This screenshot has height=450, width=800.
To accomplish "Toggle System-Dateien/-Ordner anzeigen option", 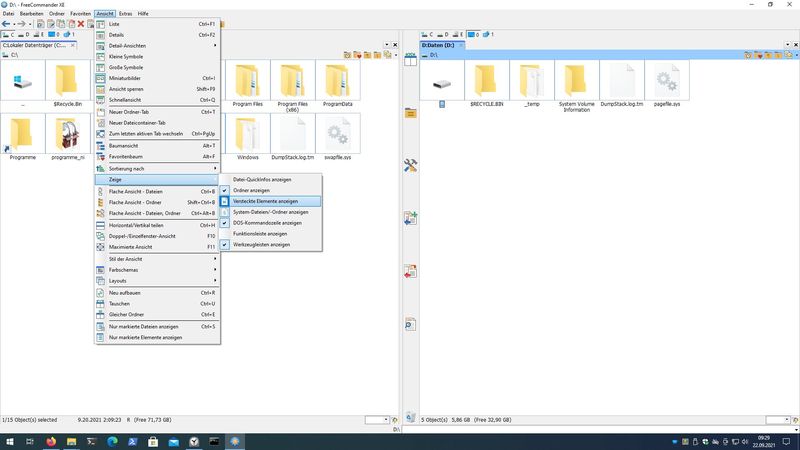I will pyautogui.click(x=271, y=212).
